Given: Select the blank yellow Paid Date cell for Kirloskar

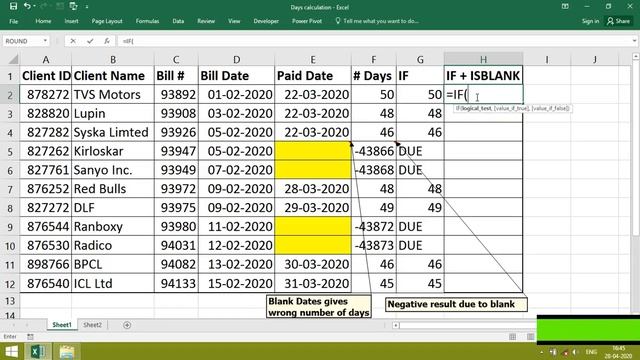Looking at the screenshot, I should [313, 151].
